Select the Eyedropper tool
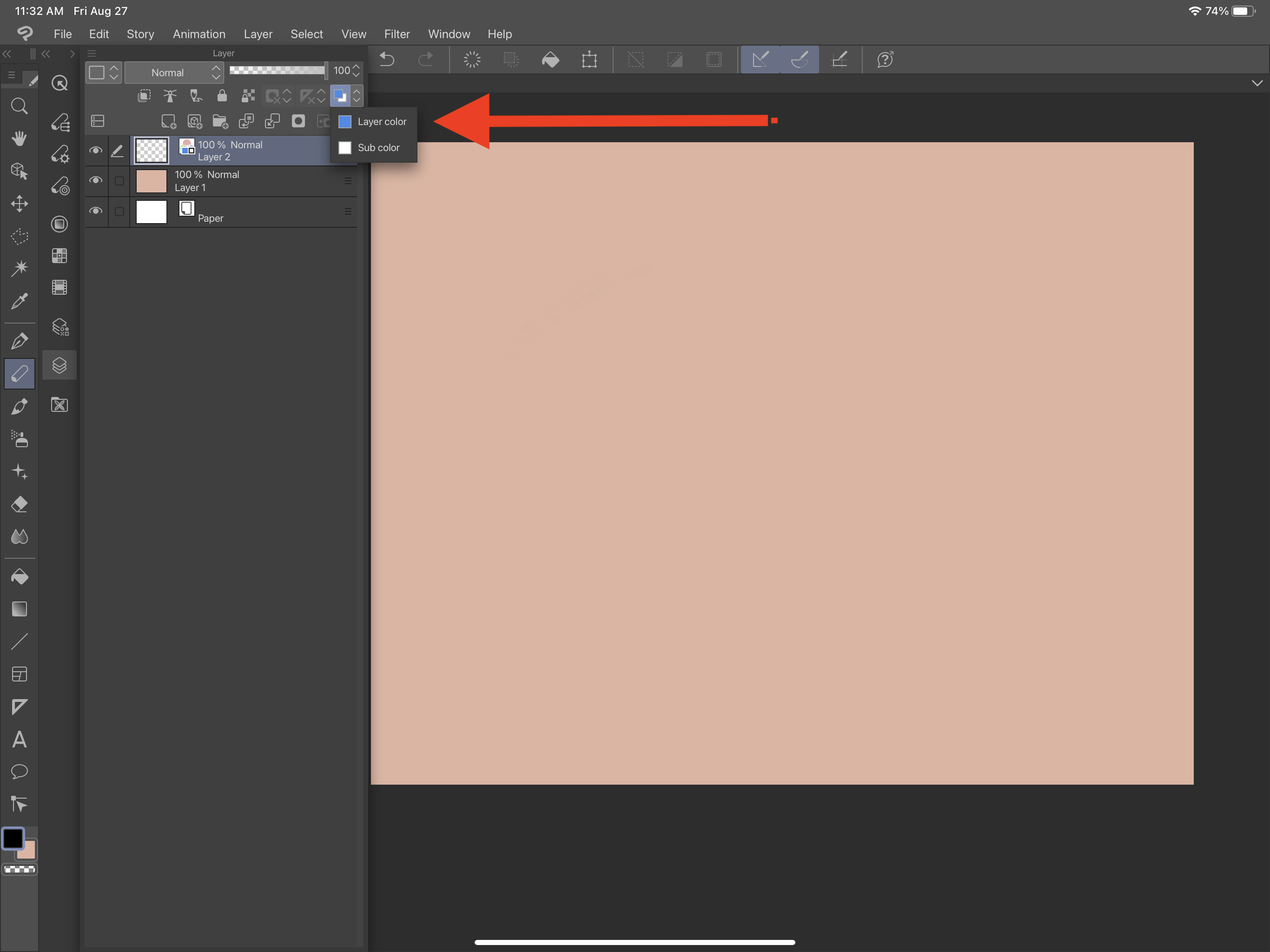Screen dimensions: 1270x952 pos(19,301)
